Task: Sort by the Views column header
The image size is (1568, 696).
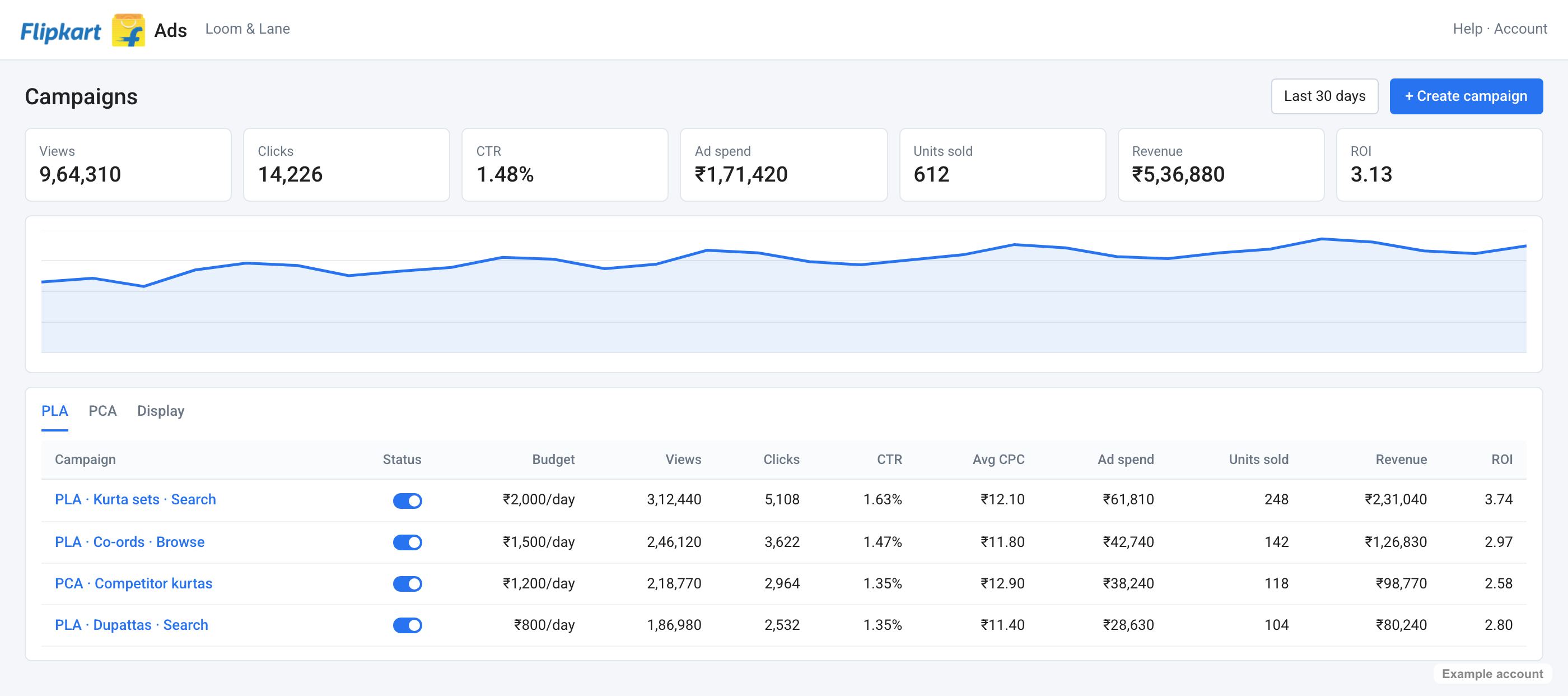Action: tap(683, 460)
